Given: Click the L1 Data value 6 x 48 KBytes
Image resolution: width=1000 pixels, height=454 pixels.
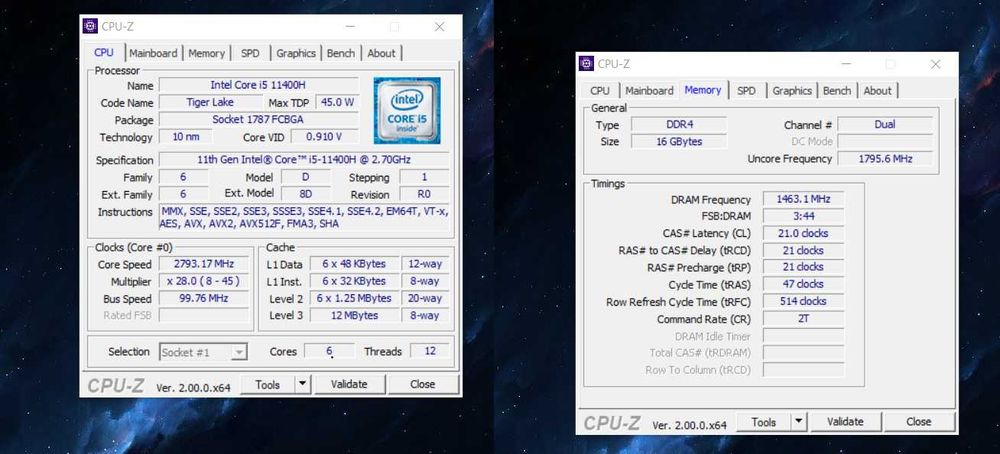Looking at the screenshot, I should 355,264.
